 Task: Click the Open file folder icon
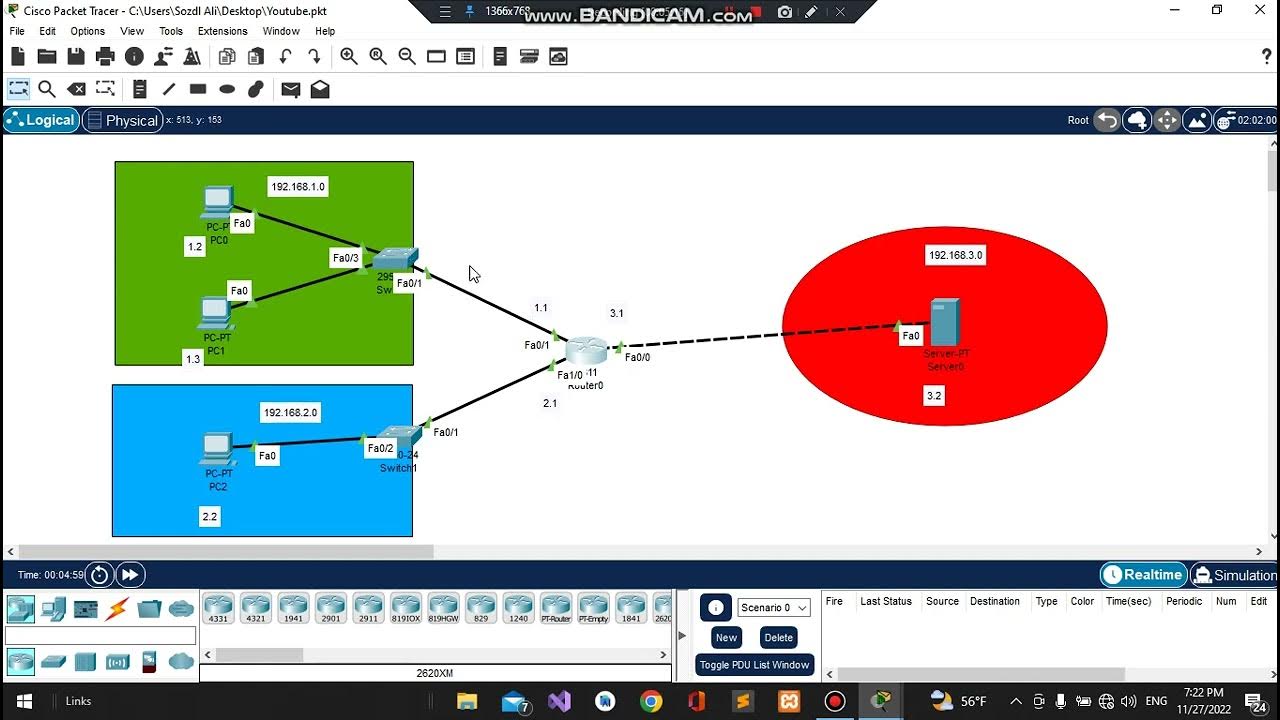pos(47,57)
